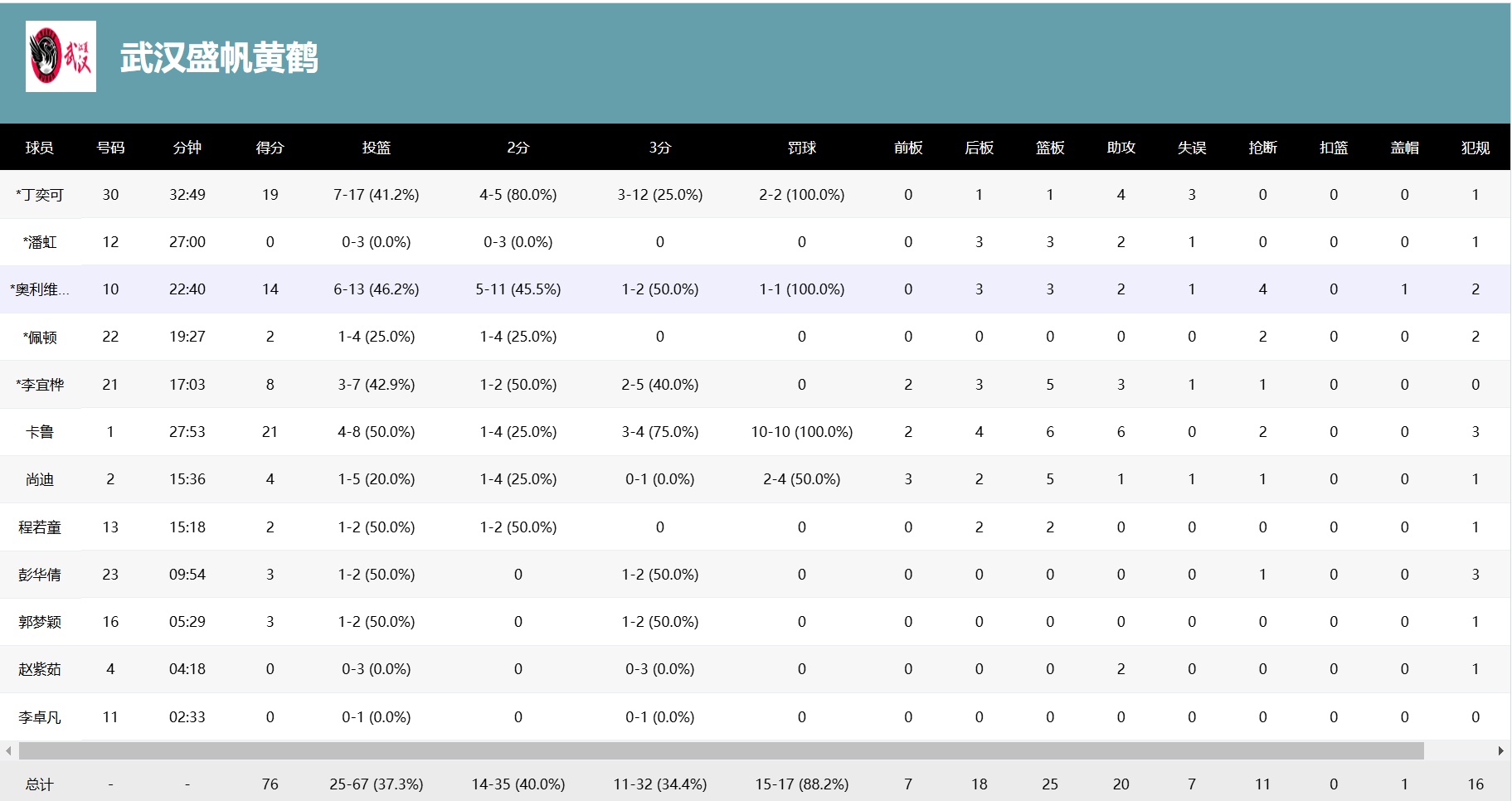
Task: Click the Wuhan Shengfan team logo
Action: pos(61,56)
